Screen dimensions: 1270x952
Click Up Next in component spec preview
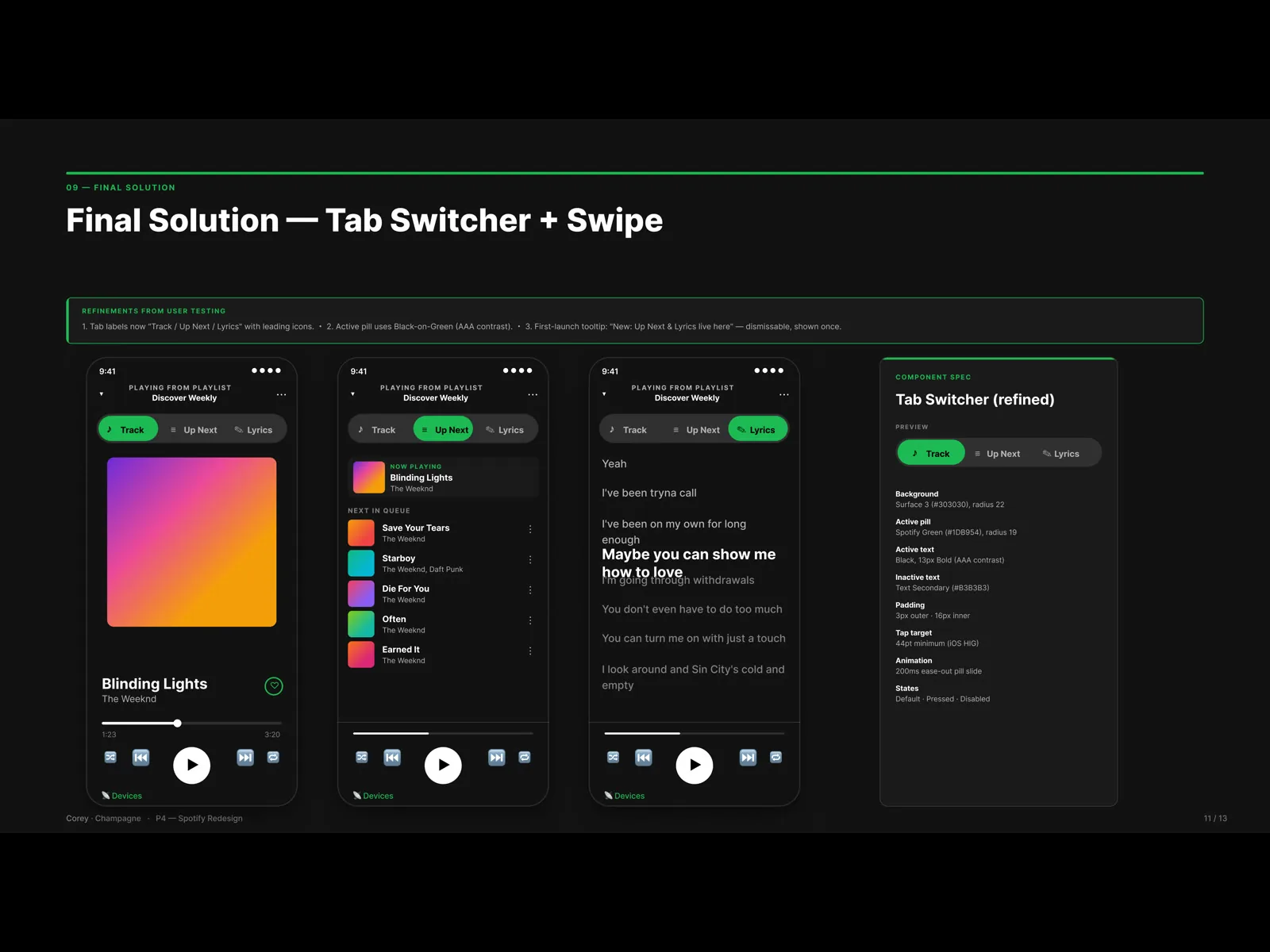998,454
